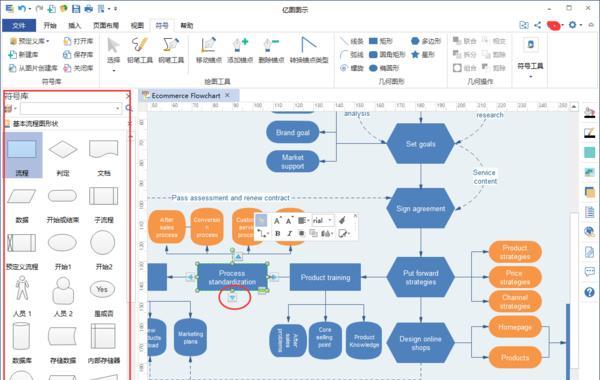Open the 文件 (File) menu tab
The width and height of the screenshot is (600, 380).
19,26
